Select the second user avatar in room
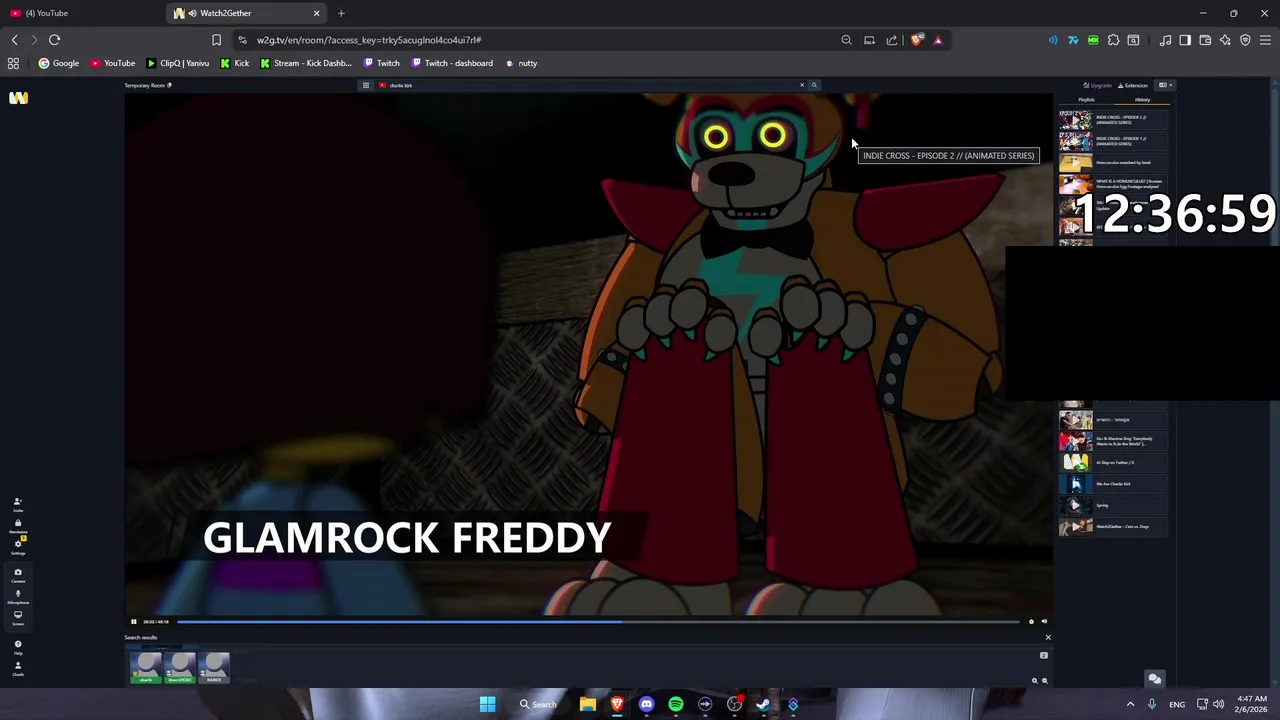The width and height of the screenshot is (1280, 720). (x=180, y=667)
